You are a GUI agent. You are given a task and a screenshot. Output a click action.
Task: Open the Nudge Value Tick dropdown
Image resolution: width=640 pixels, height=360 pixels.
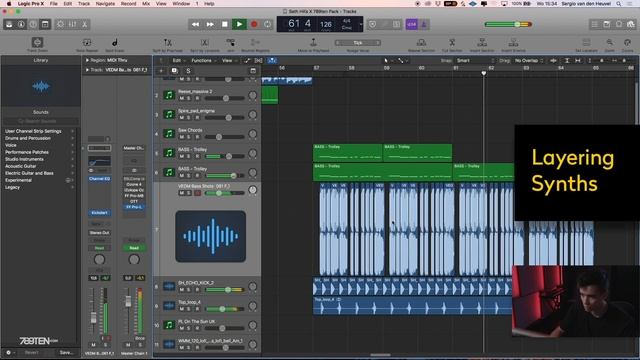358,43
